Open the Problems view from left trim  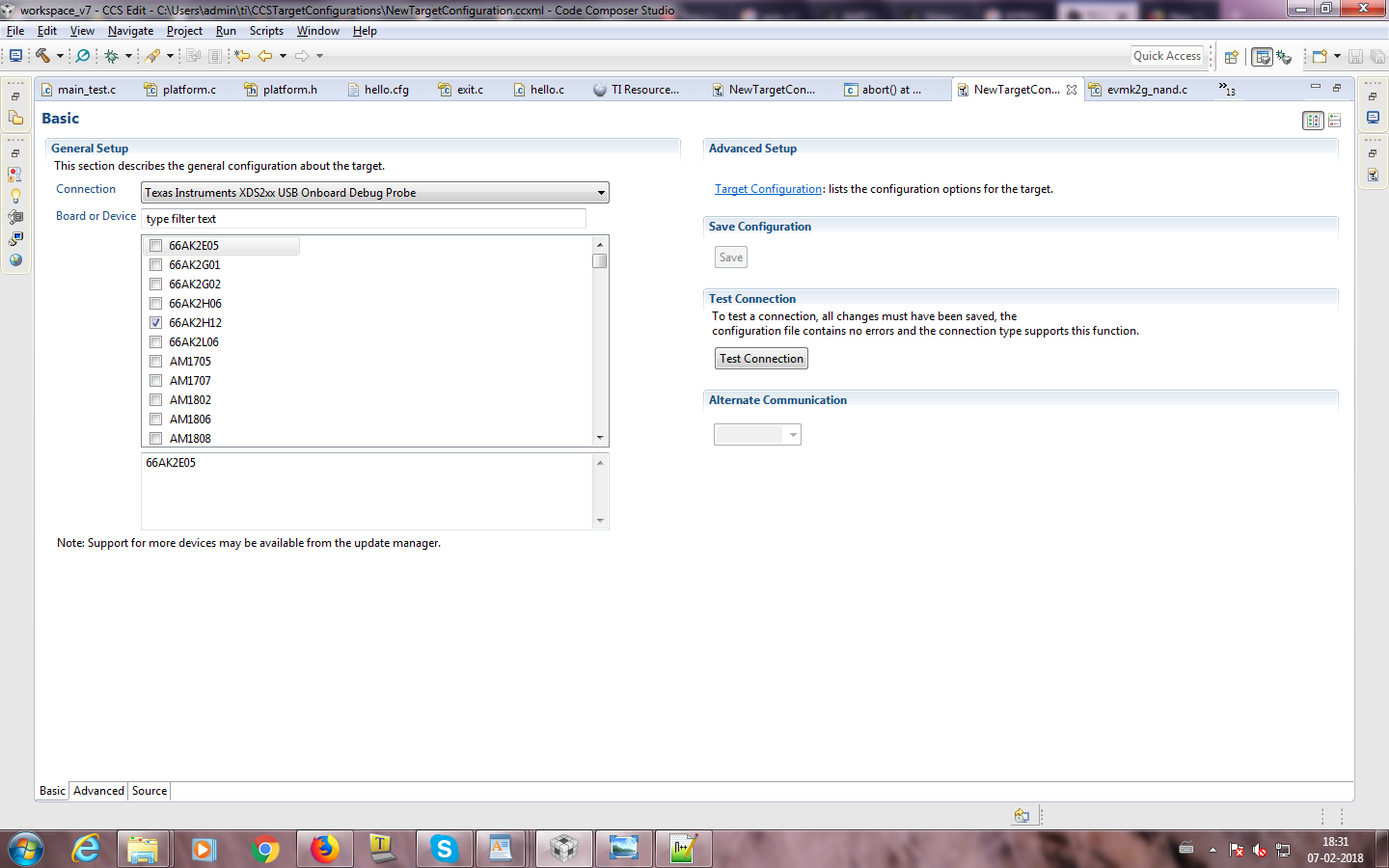15,175
